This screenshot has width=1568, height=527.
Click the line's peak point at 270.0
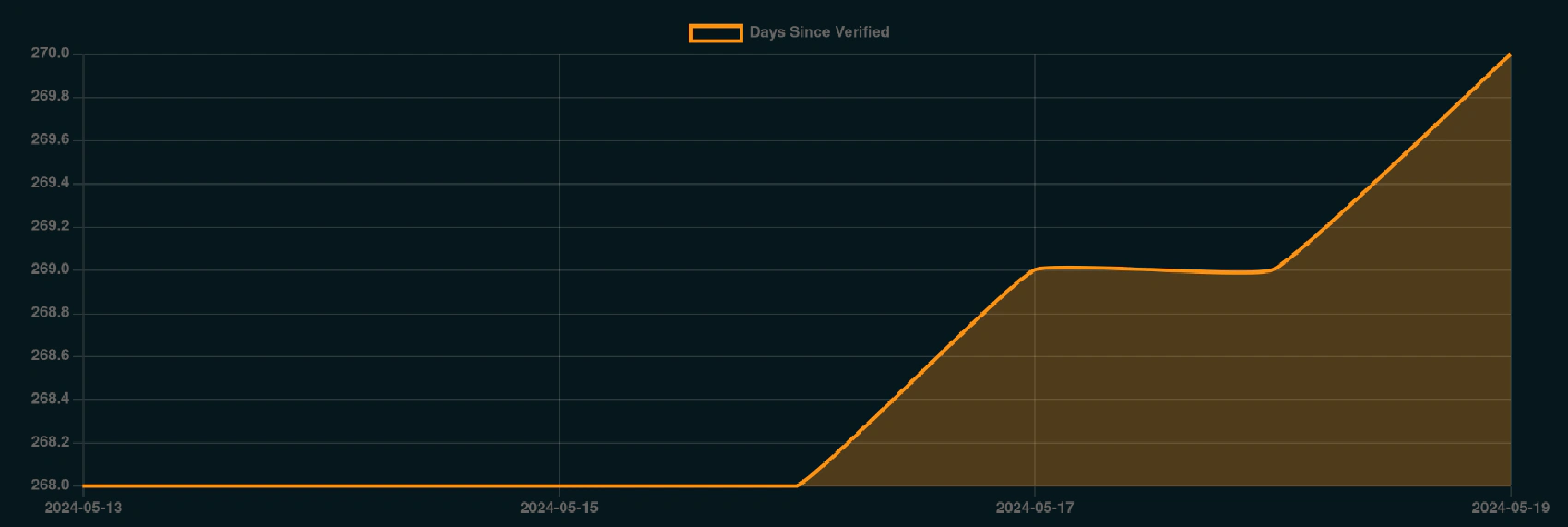pos(1510,54)
